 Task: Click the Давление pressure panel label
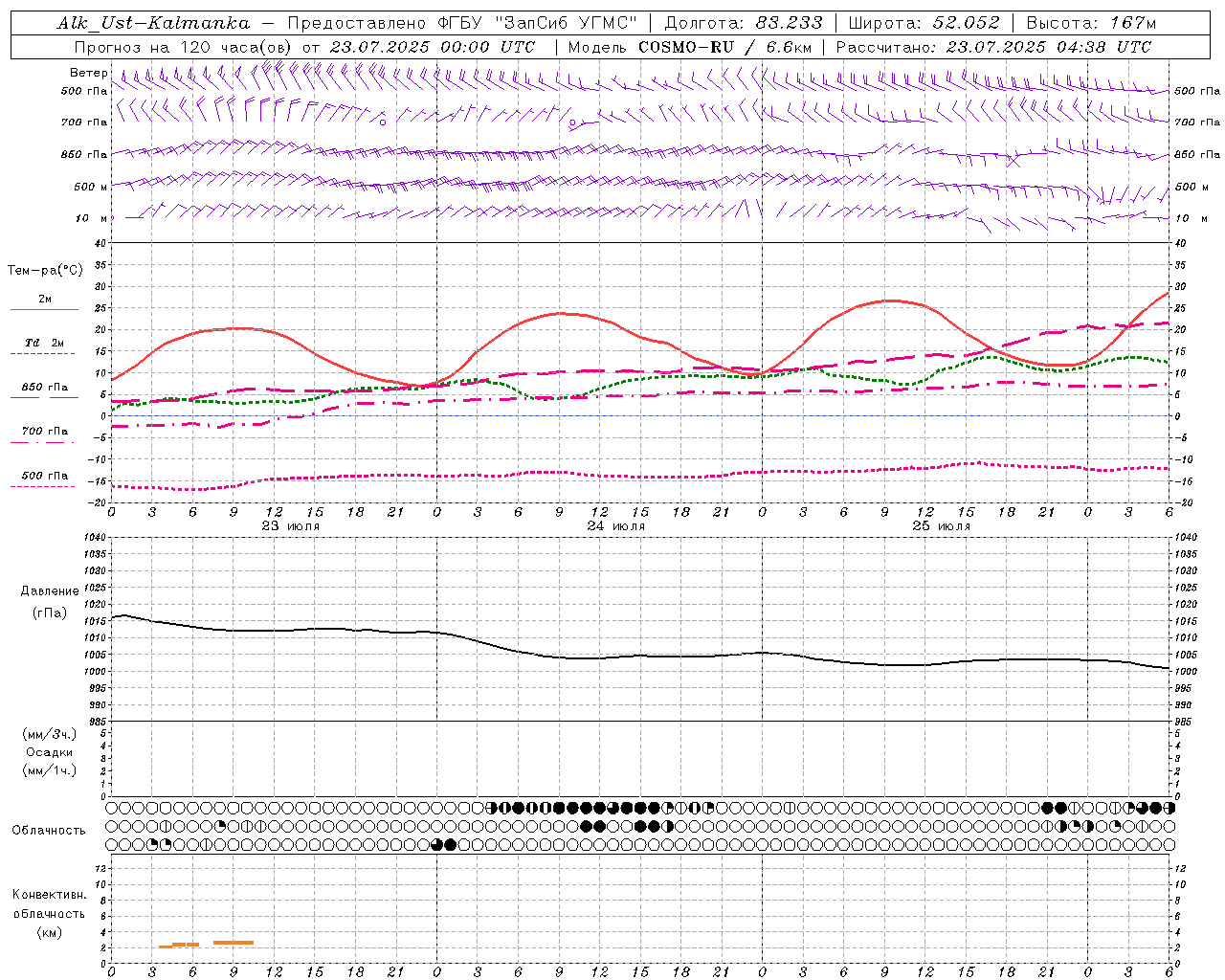click(50, 591)
